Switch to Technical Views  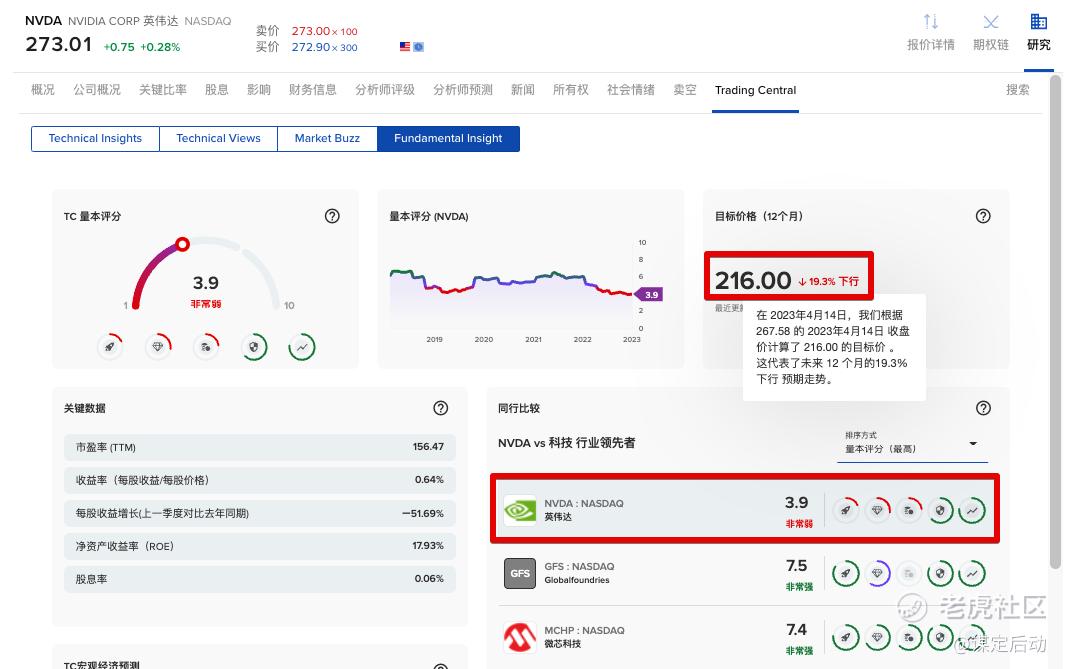[x=218, y=139]
